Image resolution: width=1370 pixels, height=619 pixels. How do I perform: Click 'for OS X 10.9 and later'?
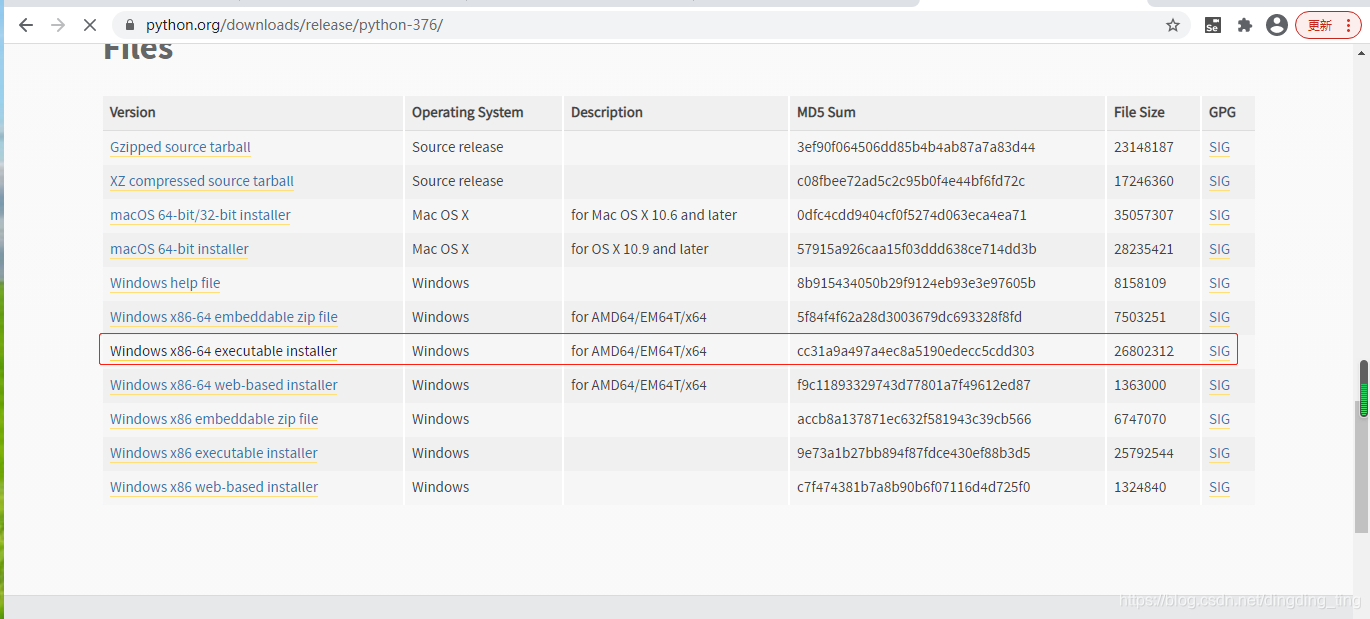coord(640,249)
